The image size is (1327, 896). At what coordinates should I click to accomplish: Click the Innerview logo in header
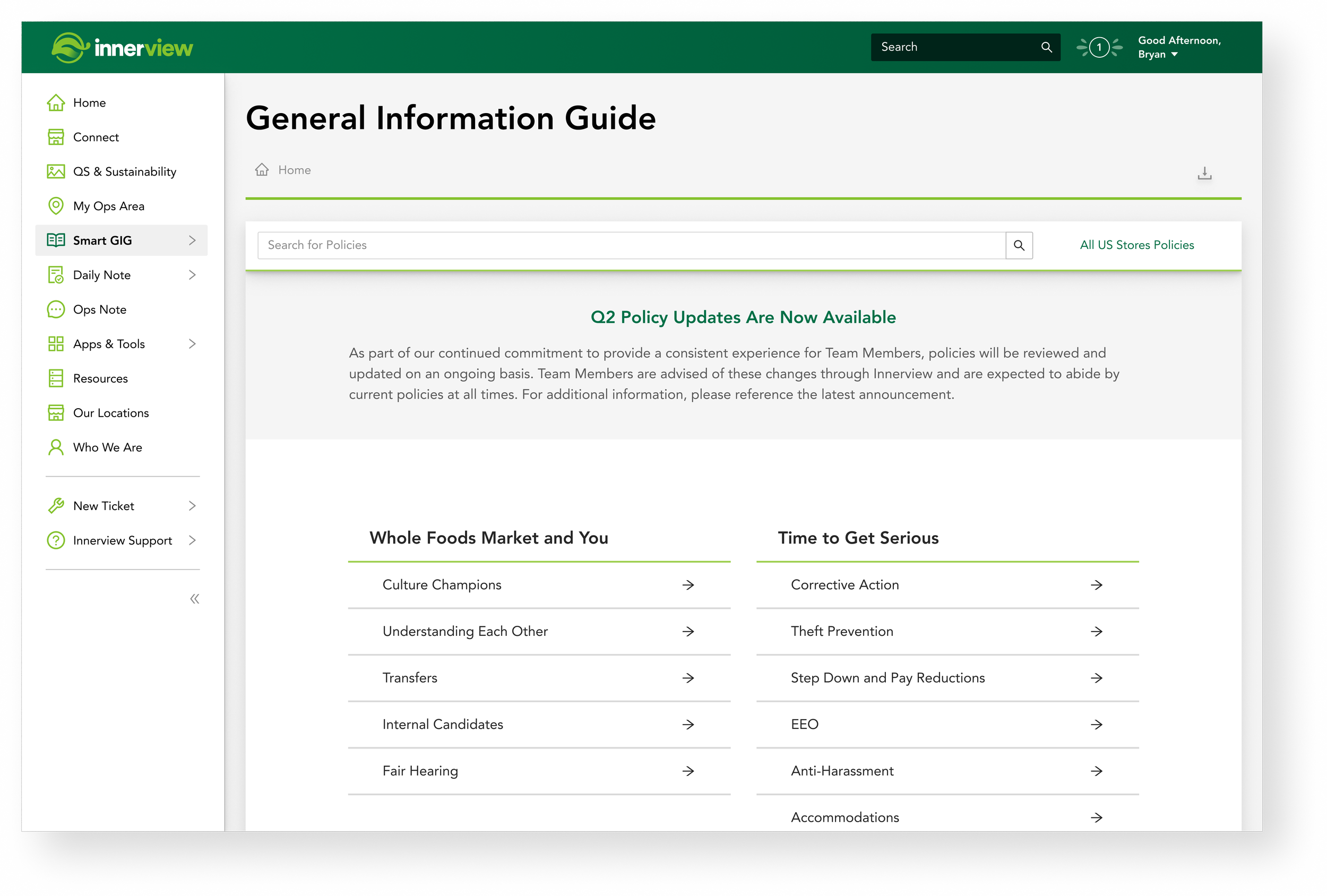point(122,48)
